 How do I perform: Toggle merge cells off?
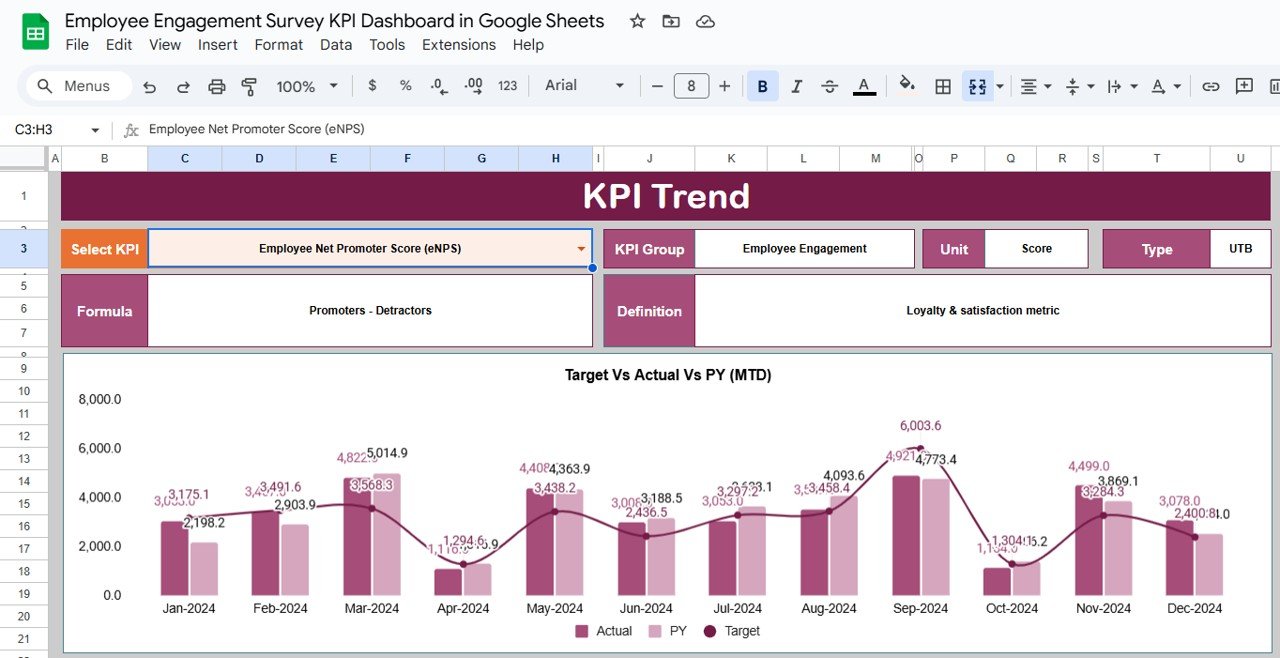point(977,86)
